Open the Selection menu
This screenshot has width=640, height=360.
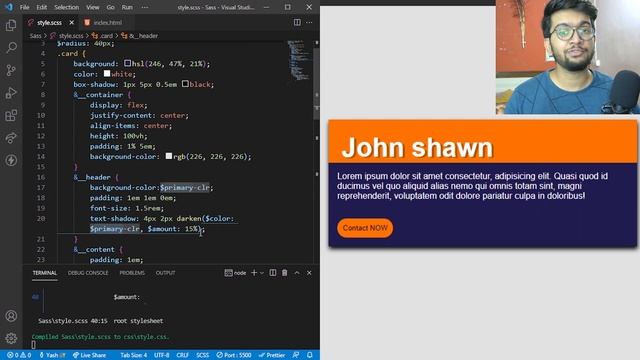point(67,7)
